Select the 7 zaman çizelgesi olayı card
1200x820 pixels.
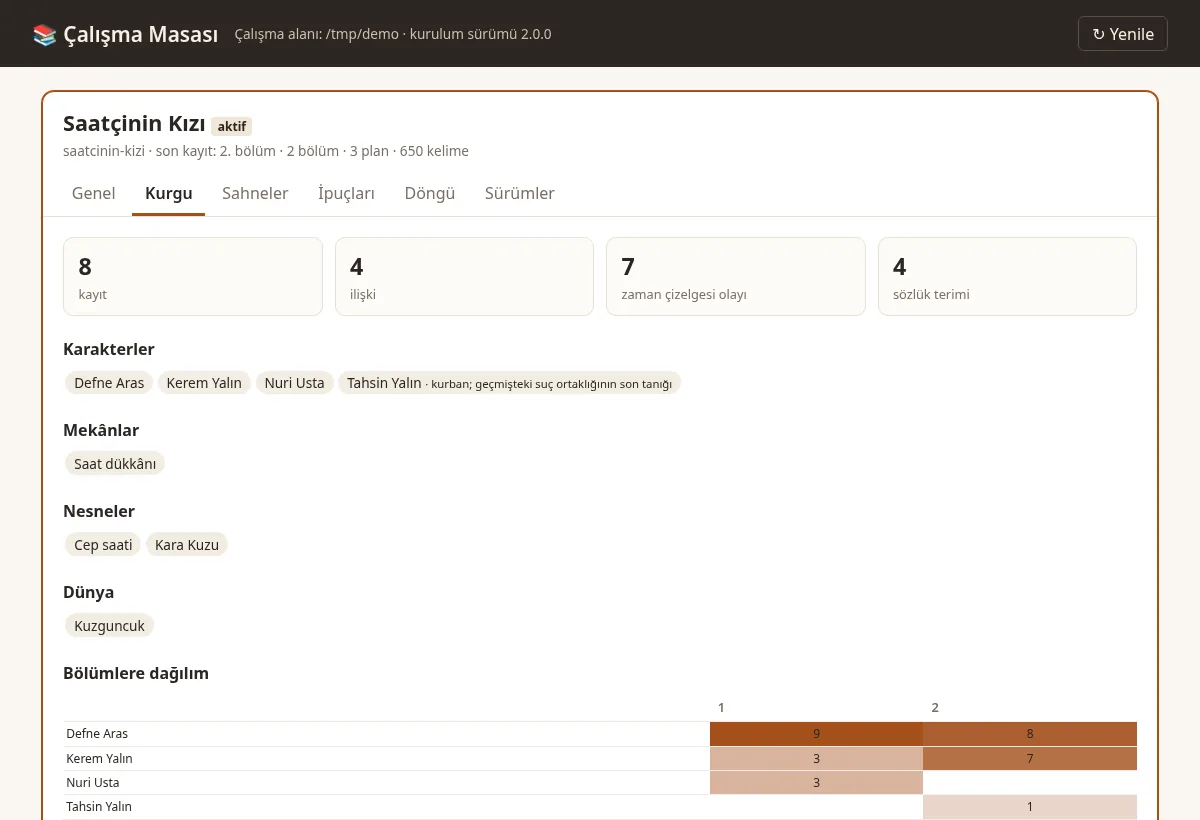click(736, 276)
